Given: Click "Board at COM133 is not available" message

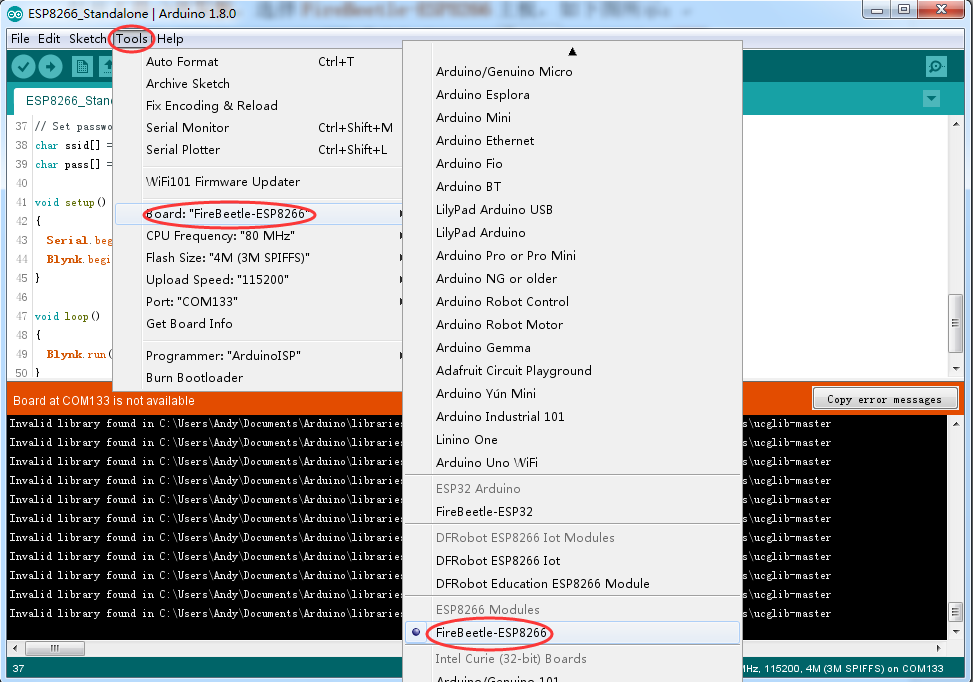Looking at the screenshot, I should click(x=104, y=401).
